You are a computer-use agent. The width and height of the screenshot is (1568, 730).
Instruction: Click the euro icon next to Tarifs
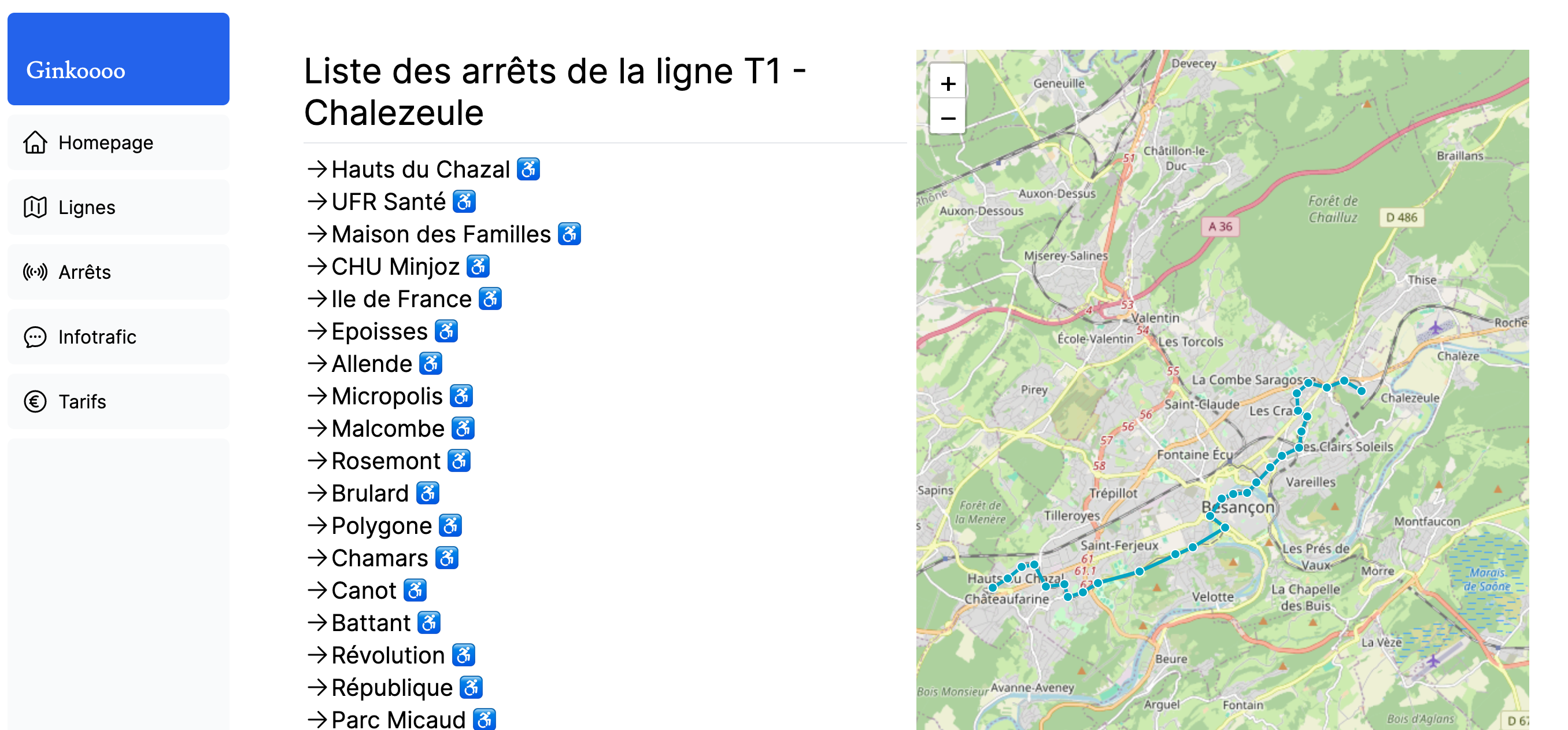tap(35, 401)
